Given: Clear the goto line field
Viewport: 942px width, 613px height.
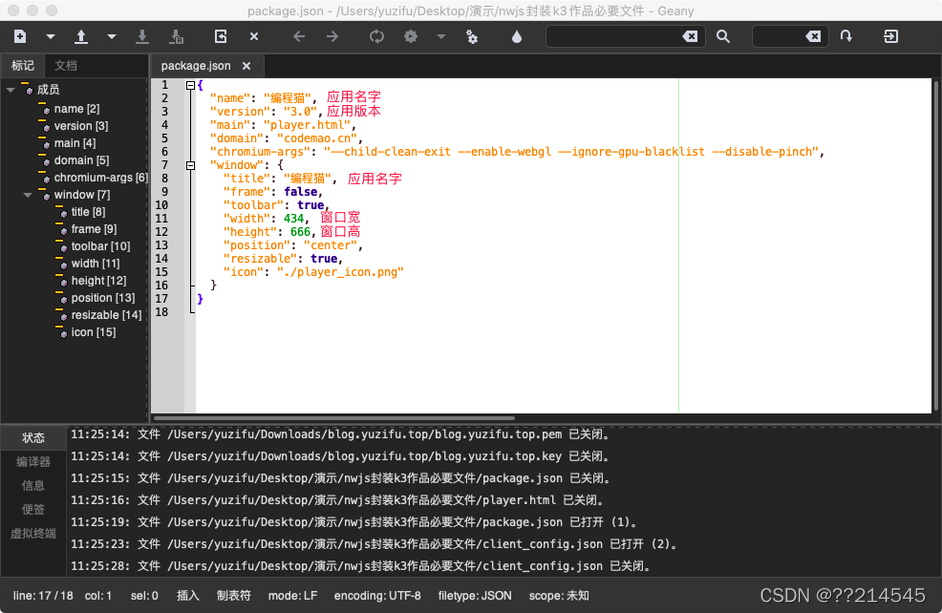Looking at the screenshot, I should coord(813,37).
